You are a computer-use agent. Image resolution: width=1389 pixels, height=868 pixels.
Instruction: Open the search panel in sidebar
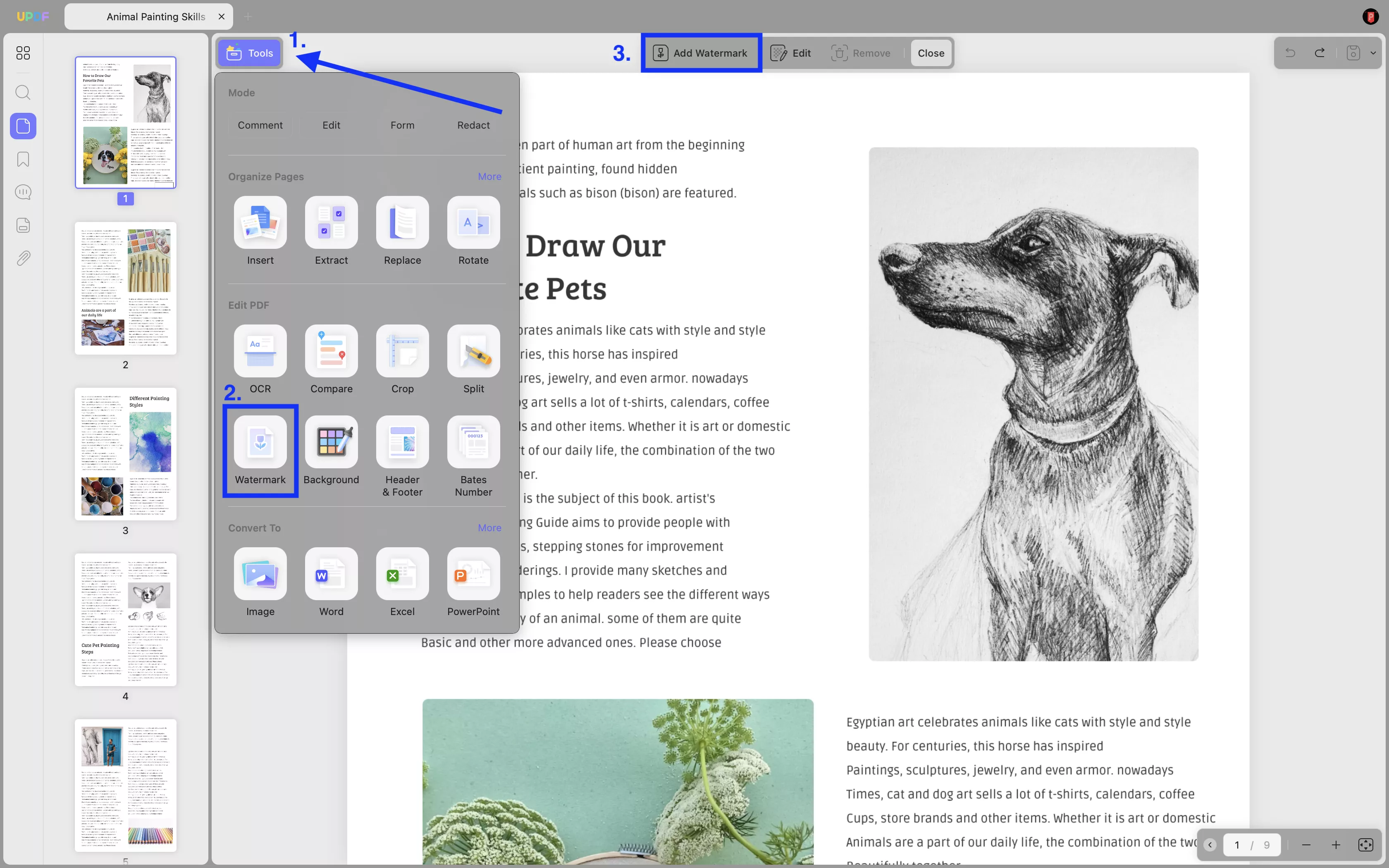23,93
